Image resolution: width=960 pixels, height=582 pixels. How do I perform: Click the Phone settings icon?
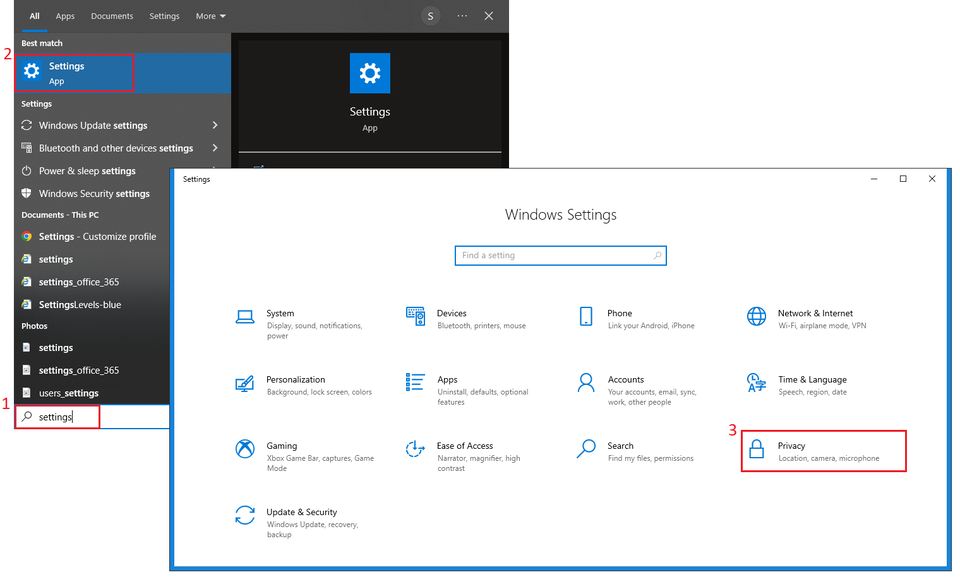pos(586,317)
